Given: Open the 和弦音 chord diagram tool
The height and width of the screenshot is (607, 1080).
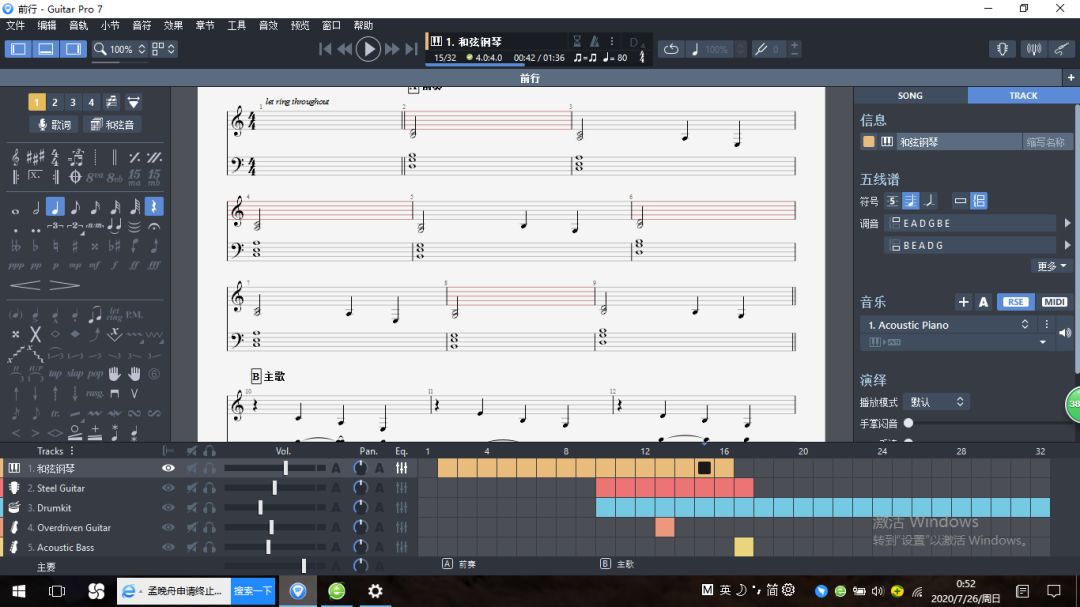Looking at the screenshot, I should click(111, 125).
